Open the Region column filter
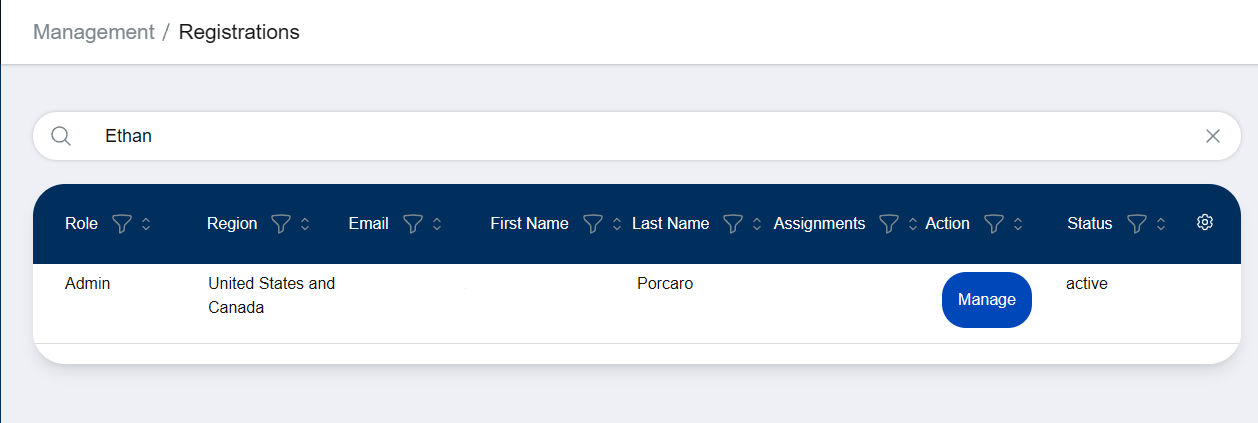 280,224
